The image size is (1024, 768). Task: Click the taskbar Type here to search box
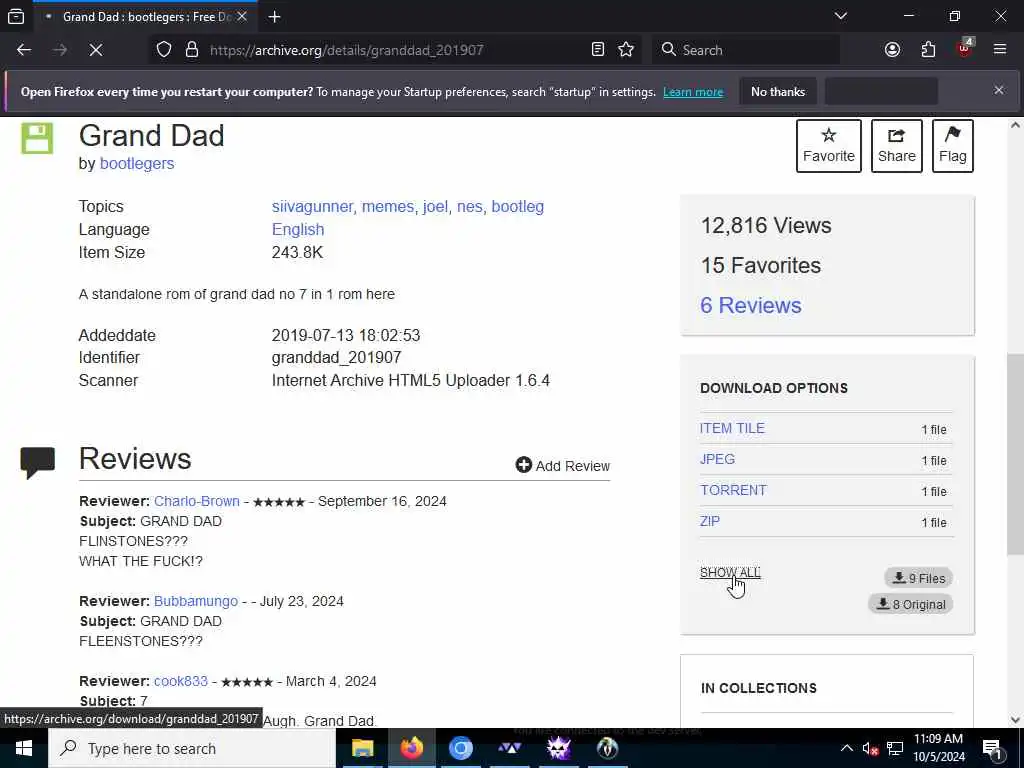click(192, 748)
